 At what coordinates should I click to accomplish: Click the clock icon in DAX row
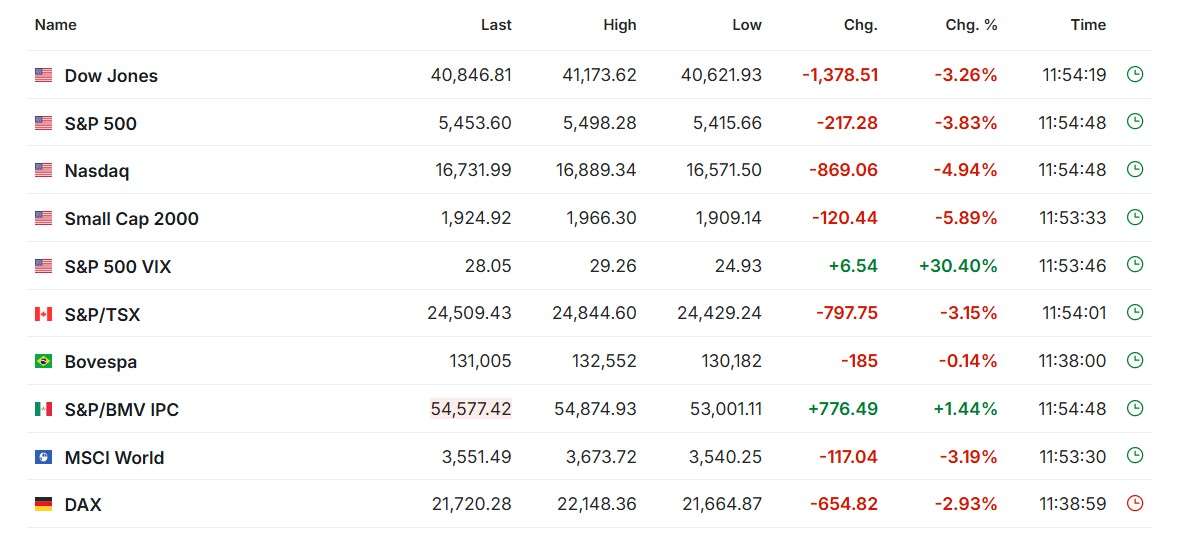point(1135,503)
